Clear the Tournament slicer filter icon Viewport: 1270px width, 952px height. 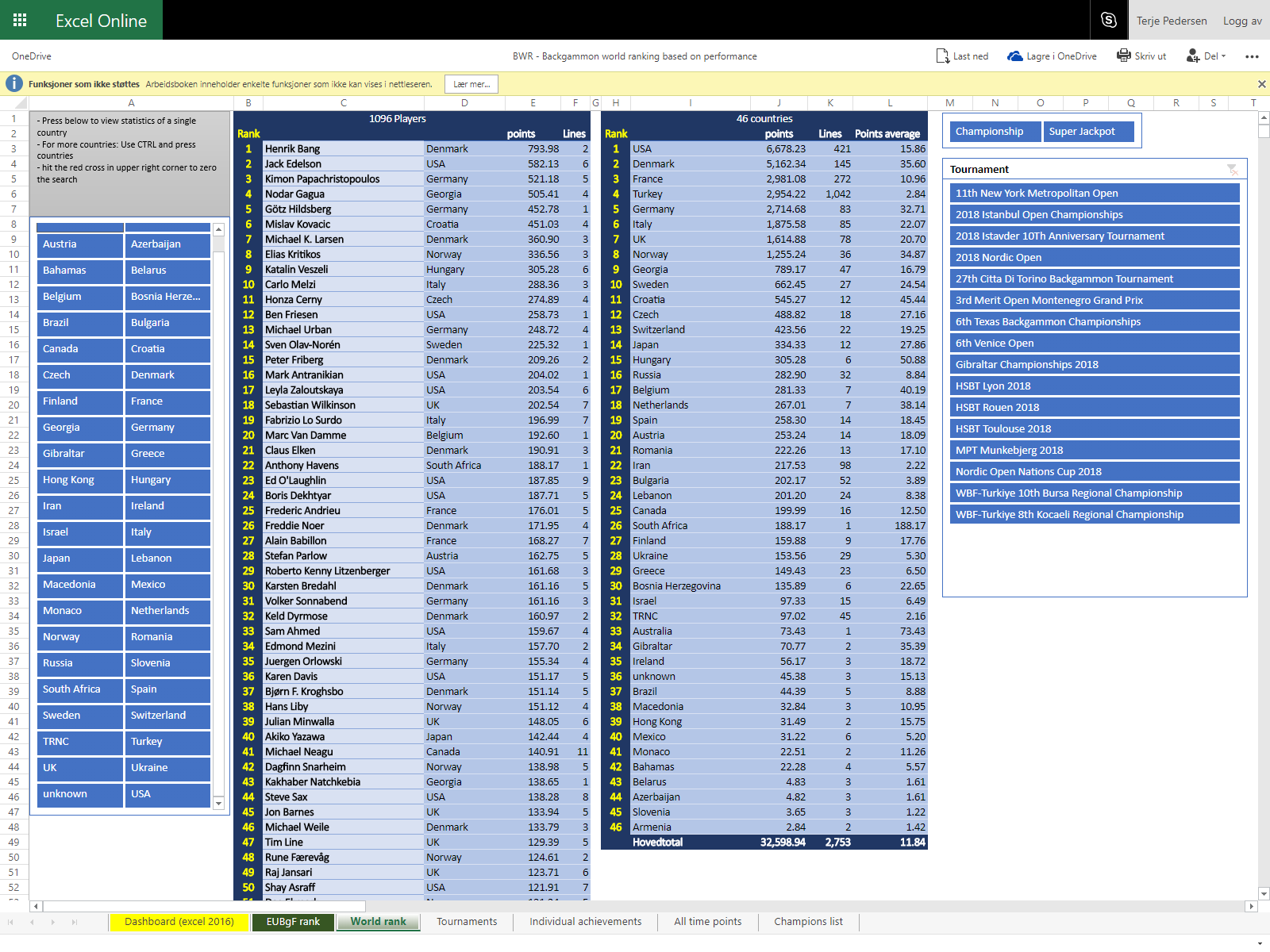point(1232,169)
